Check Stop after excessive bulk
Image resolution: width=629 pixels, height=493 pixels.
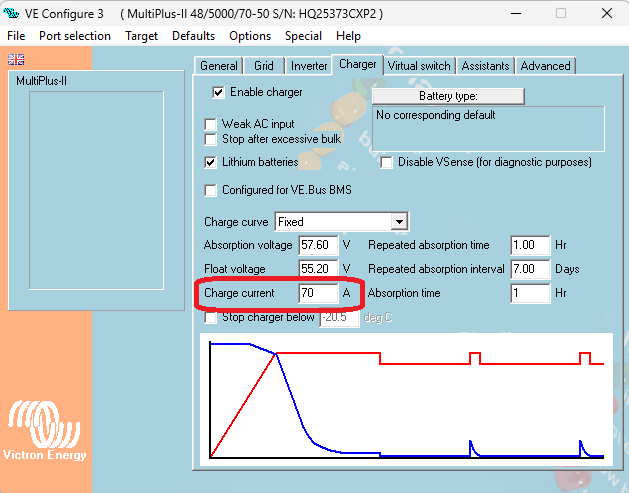click(210, 139)
